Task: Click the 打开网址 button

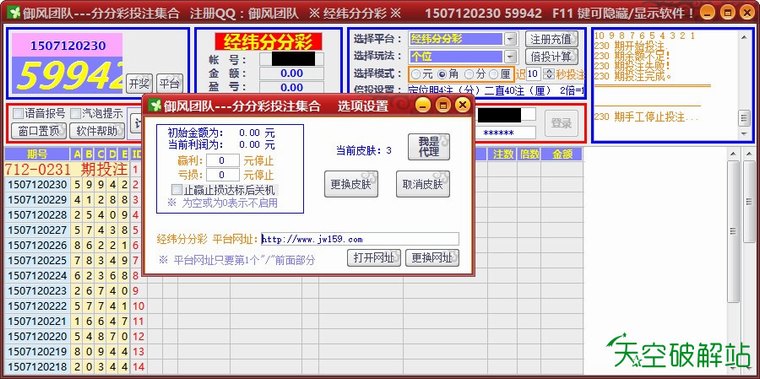Action: [x=374, y=258]
